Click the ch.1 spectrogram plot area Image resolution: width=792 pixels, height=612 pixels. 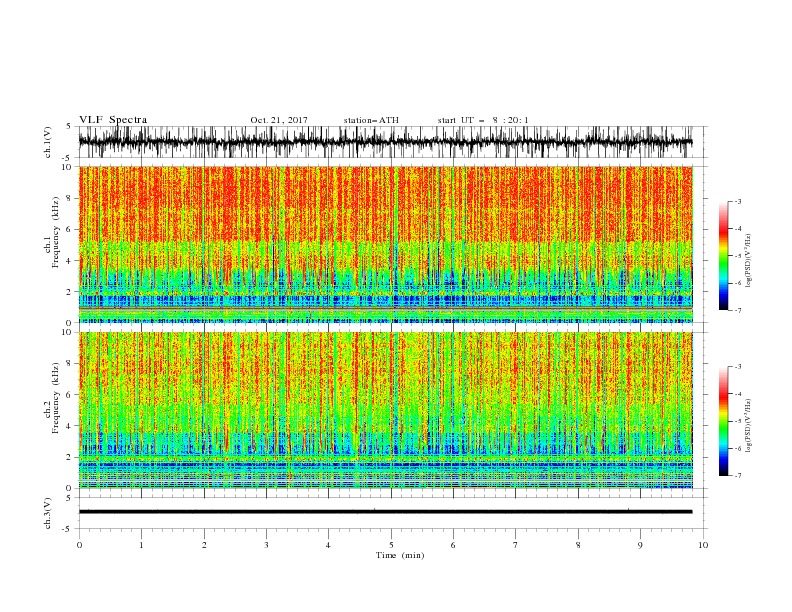(x=385, y=244)
